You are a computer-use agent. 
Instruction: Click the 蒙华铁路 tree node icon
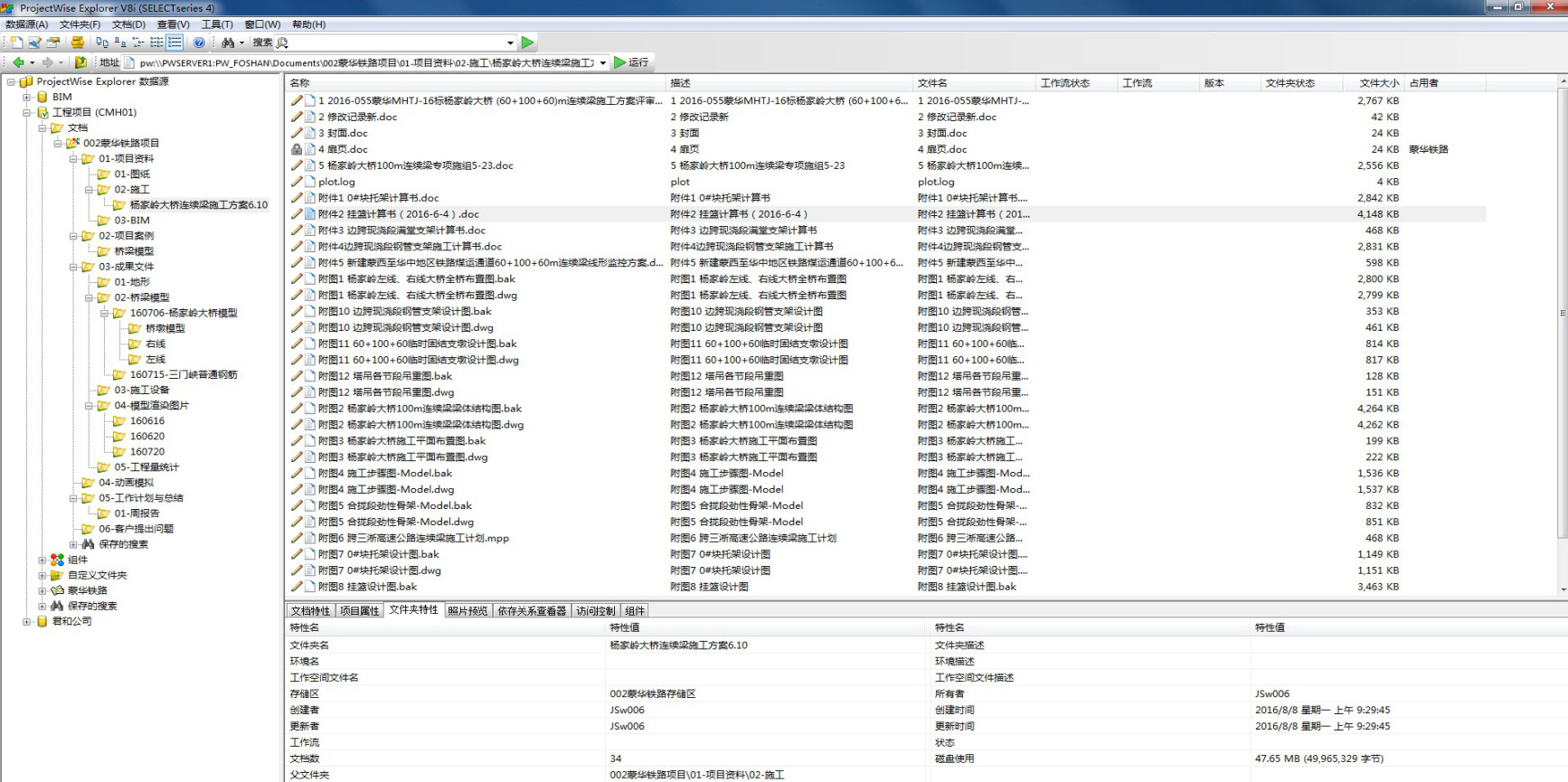(x=57, y=590)
